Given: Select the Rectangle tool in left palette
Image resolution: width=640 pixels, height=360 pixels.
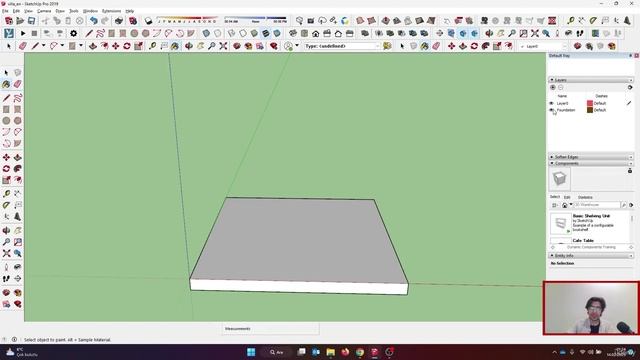Looking at the screenshot, I should click(6, 109).
